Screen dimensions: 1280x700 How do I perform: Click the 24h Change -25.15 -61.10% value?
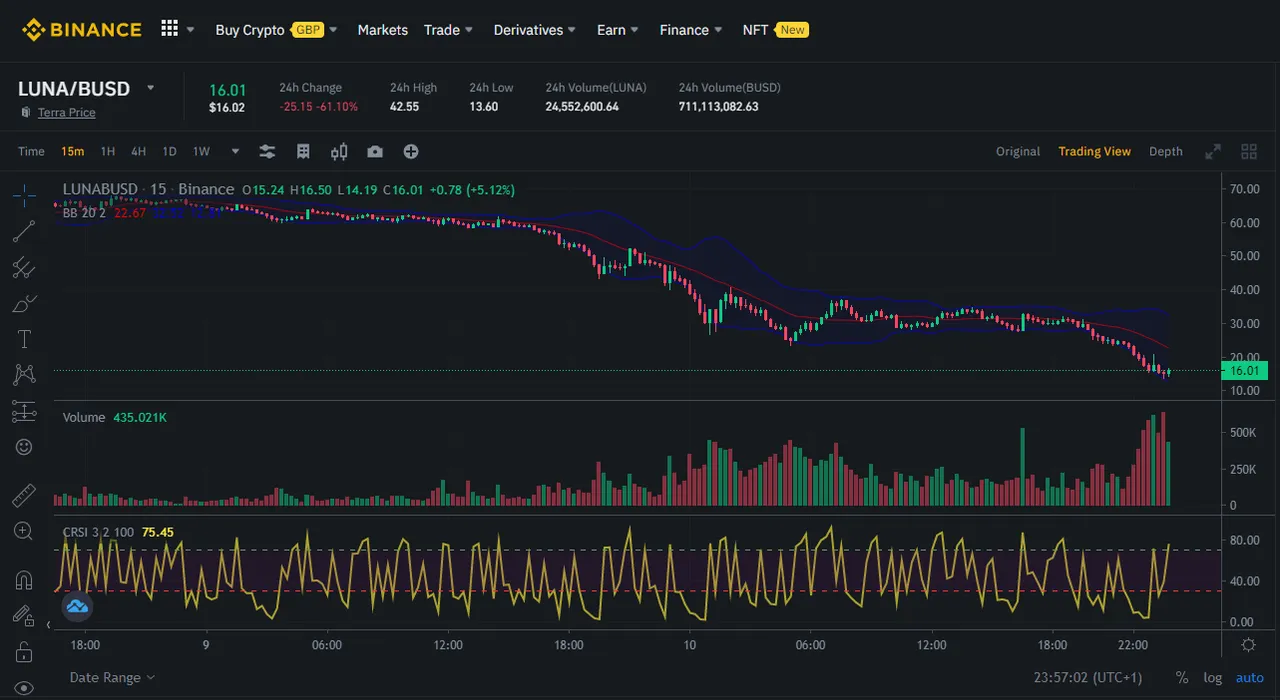pyautogui.click(x=318, y=106)
